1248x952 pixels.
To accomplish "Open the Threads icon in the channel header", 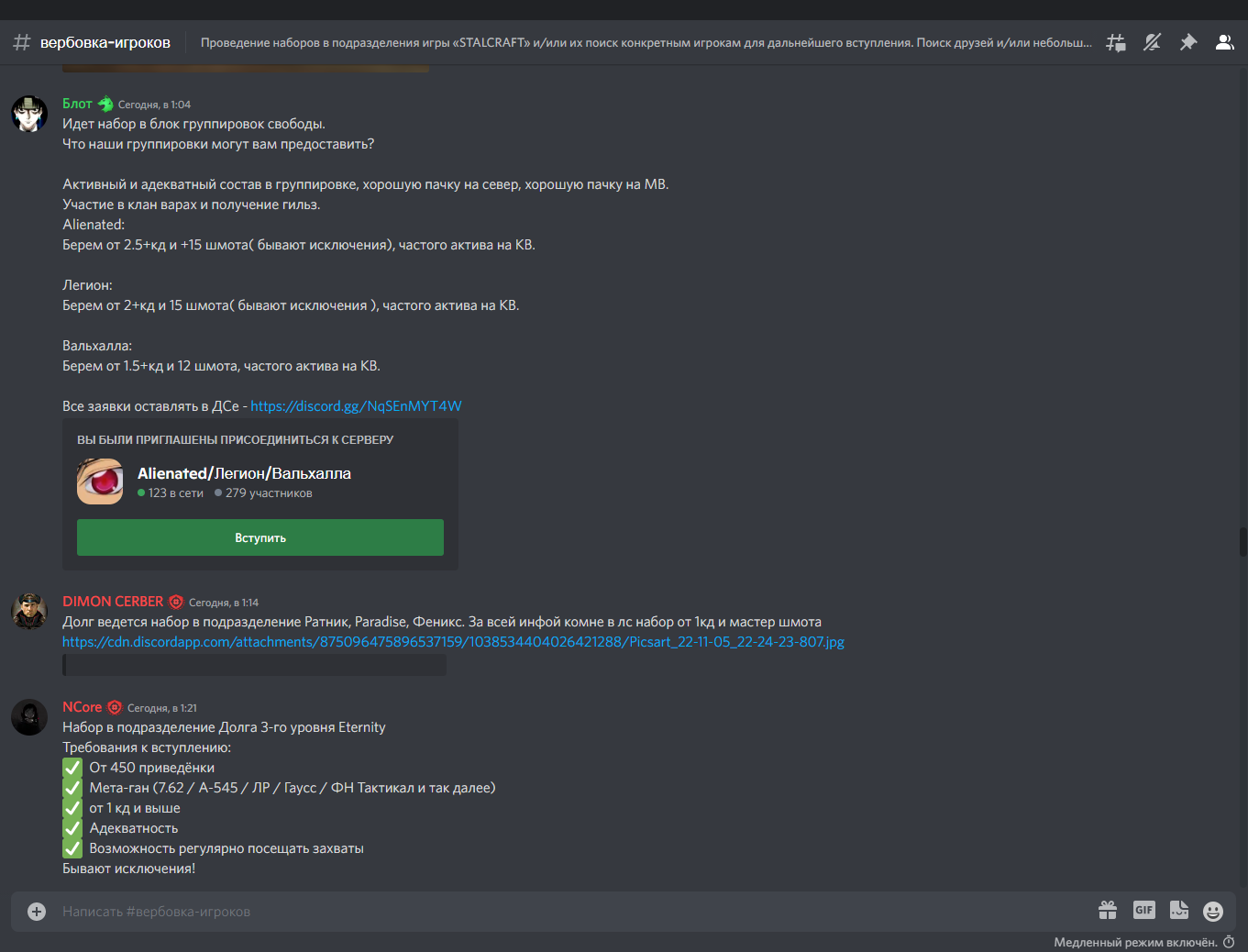I will pyautogui.click(x=1116, y=42).
